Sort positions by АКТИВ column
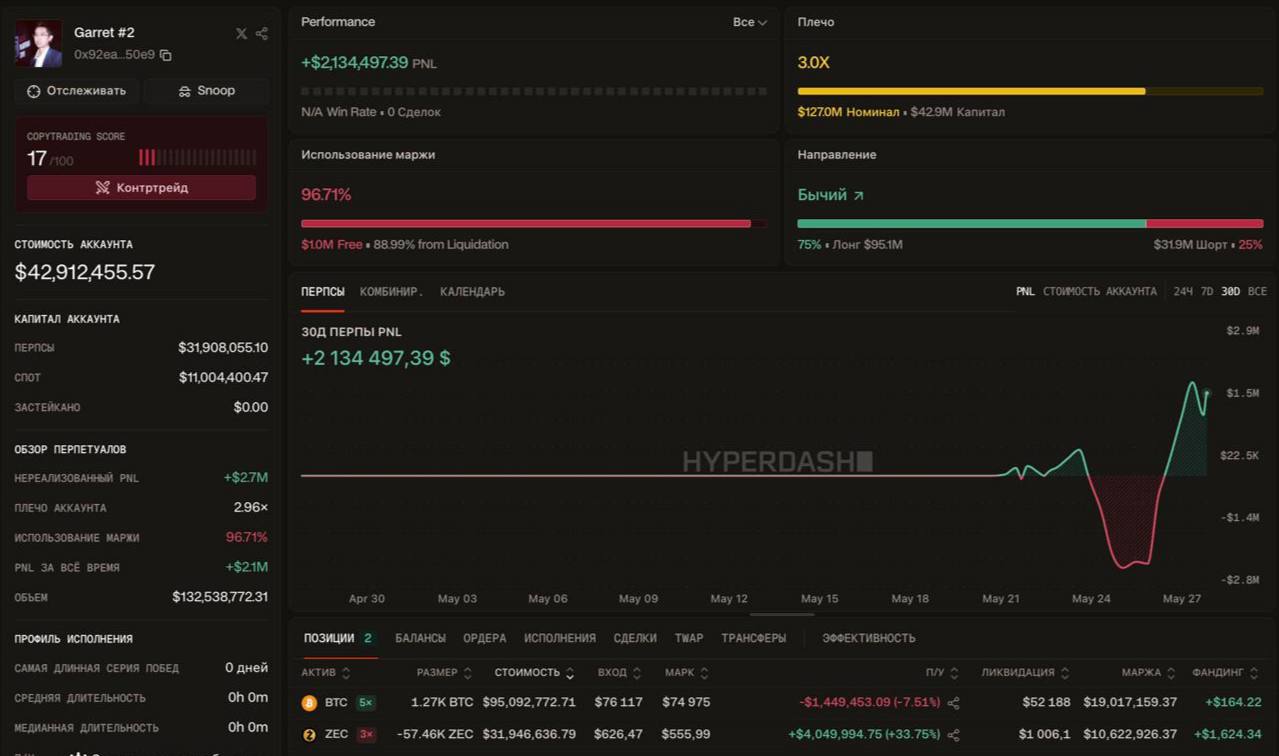 click(x=326, y=673)
